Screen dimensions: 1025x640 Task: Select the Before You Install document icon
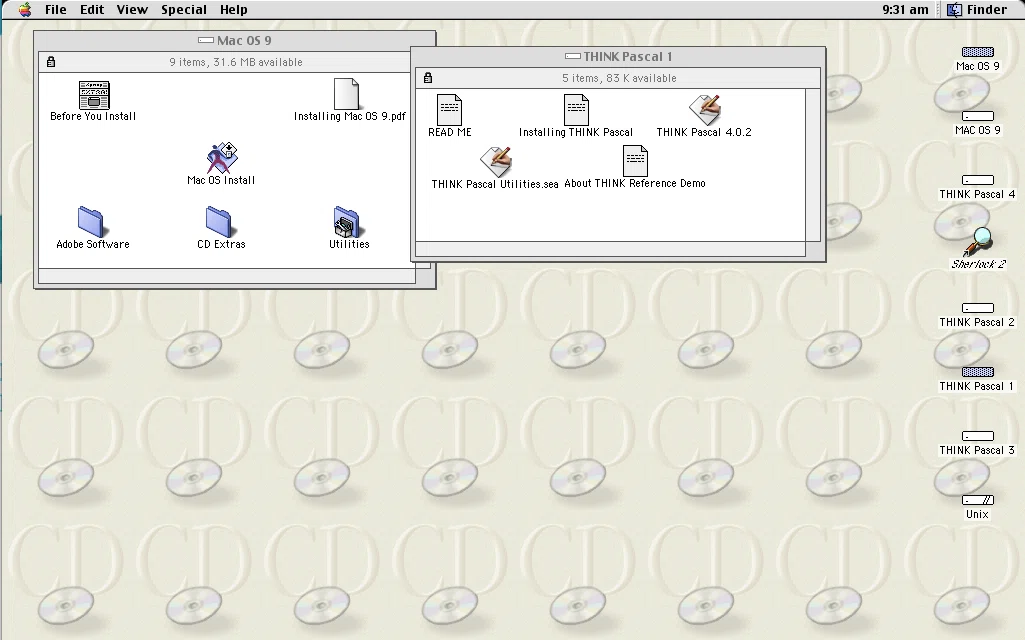94,95
